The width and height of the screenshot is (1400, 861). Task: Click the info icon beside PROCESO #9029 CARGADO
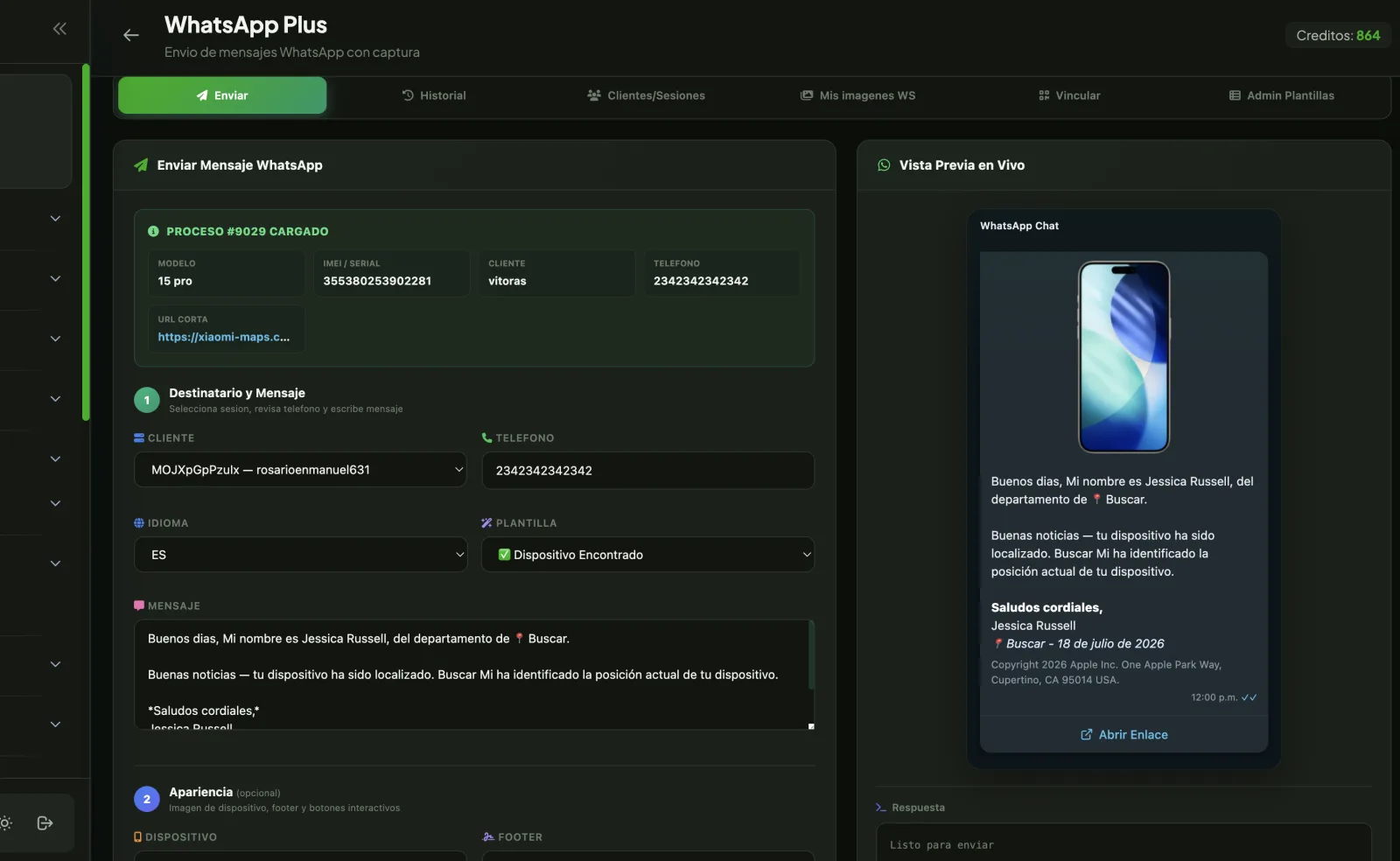[x=153, y=232]
